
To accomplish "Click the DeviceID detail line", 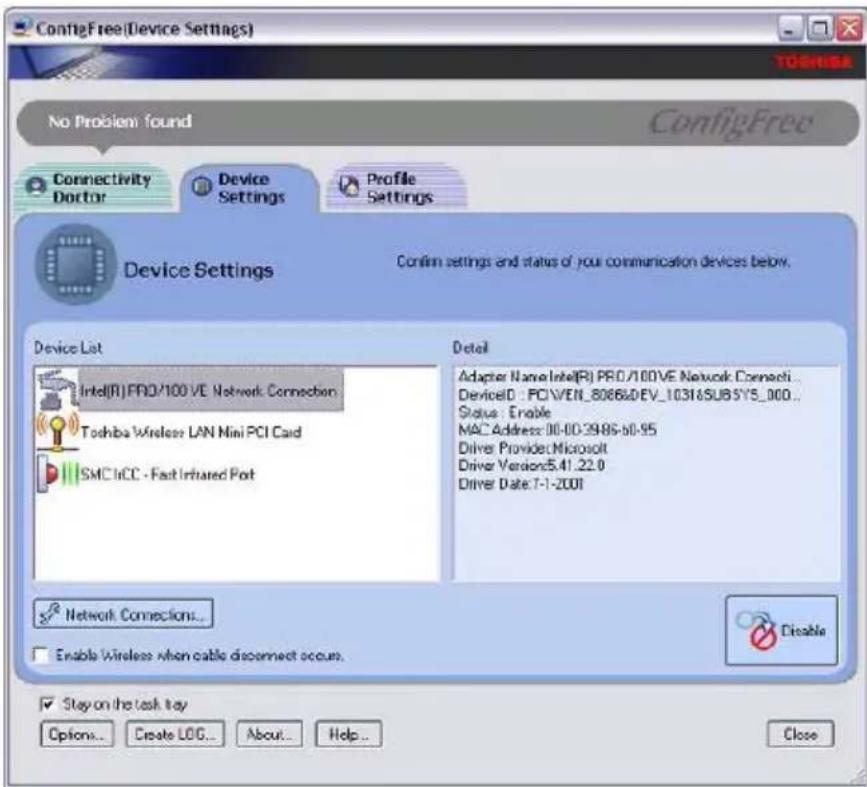I will (630, 395).
